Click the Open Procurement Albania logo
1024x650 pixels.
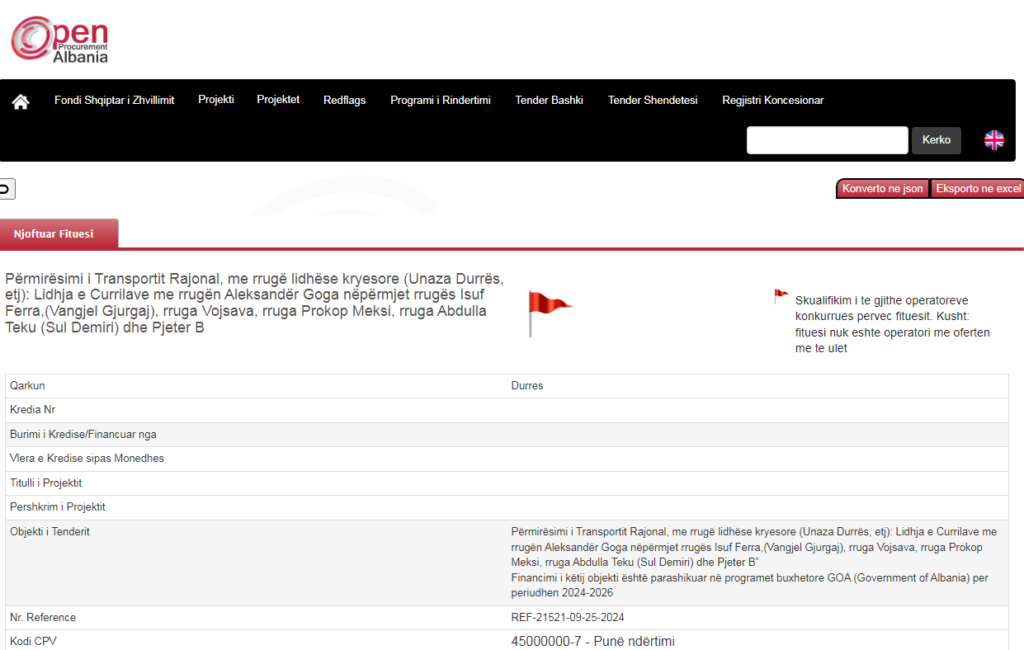(60, 40)
